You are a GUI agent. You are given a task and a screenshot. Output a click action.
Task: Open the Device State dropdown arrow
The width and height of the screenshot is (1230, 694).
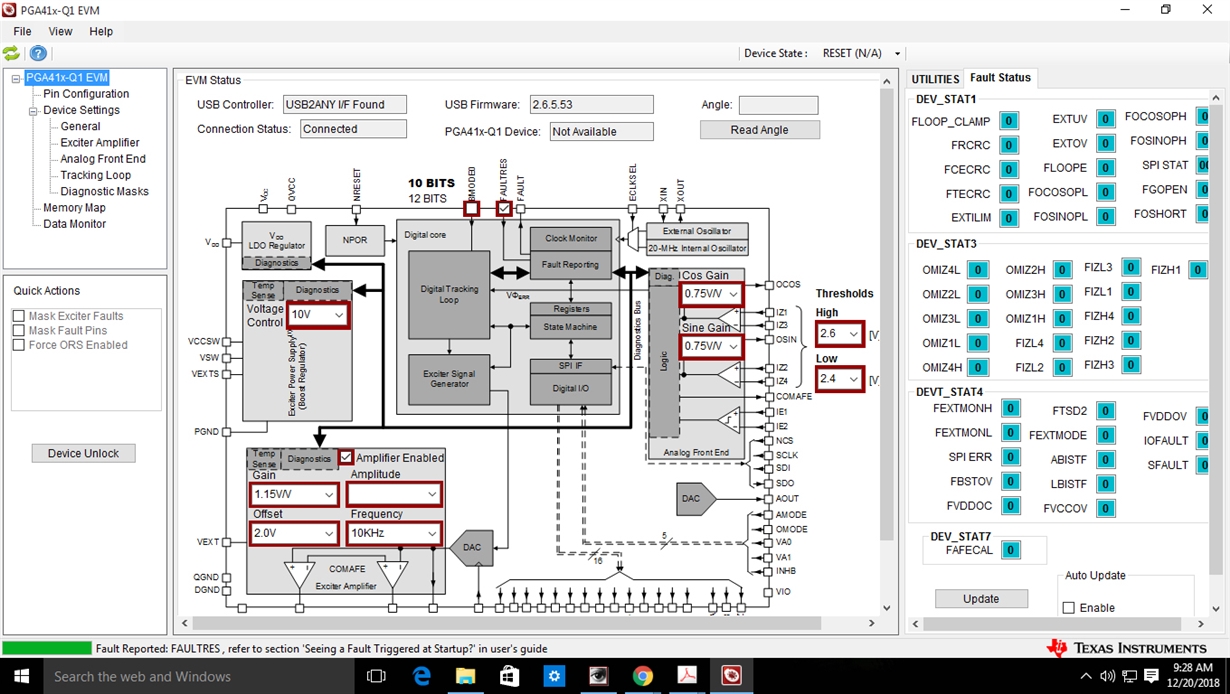pos(897,54)
